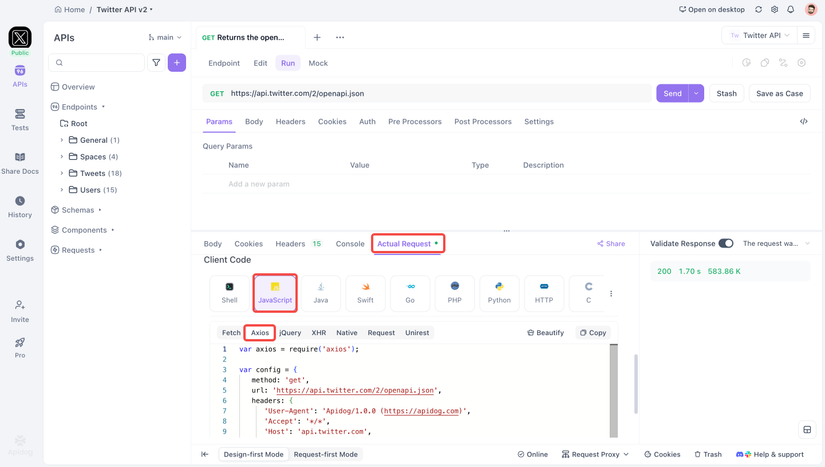This screenshot has width=825, height=467.
Task: Expand the Users folder
Action: tap(62, 190)
